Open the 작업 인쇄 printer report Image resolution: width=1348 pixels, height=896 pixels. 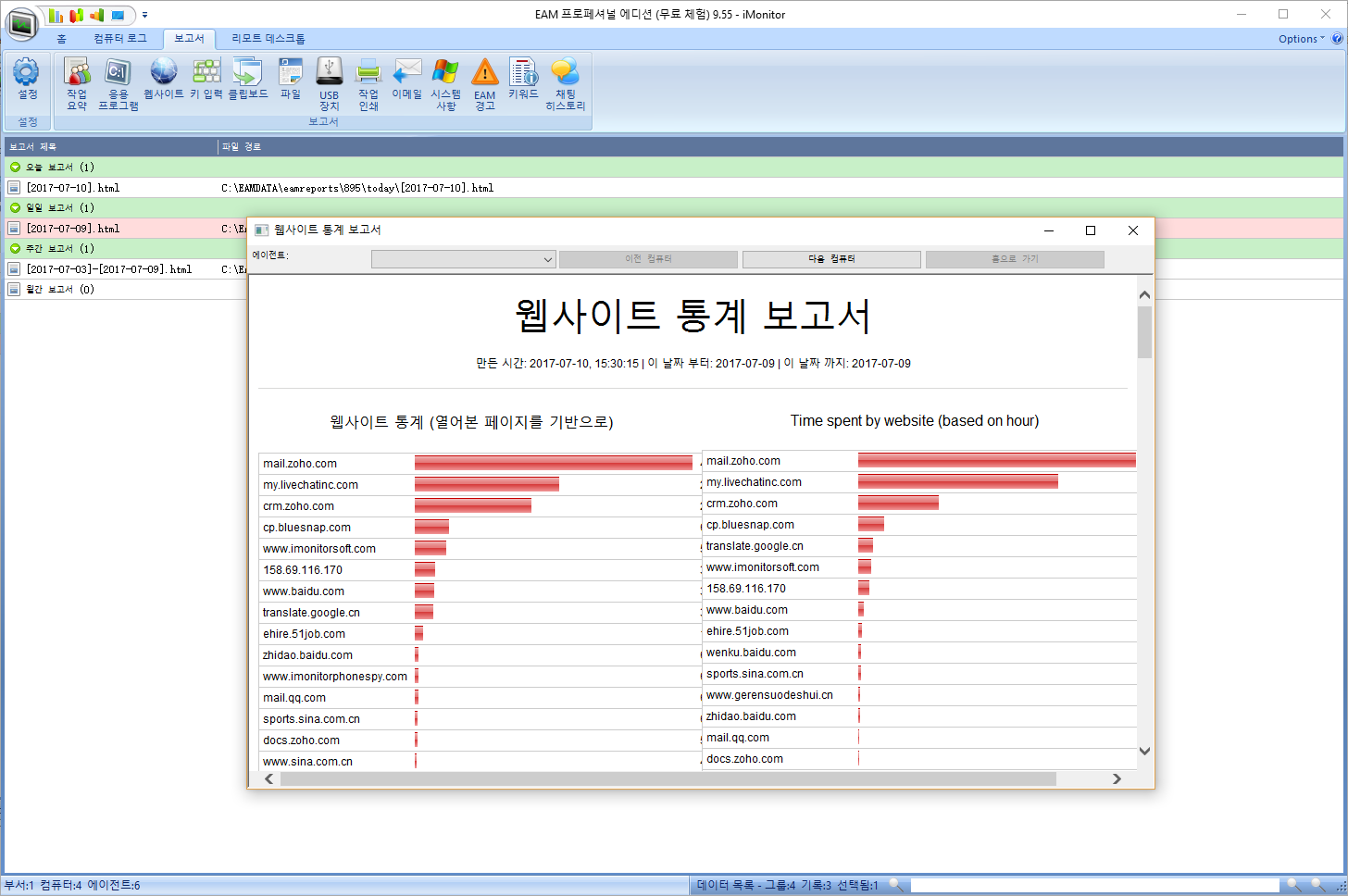(x=368, y=83)
